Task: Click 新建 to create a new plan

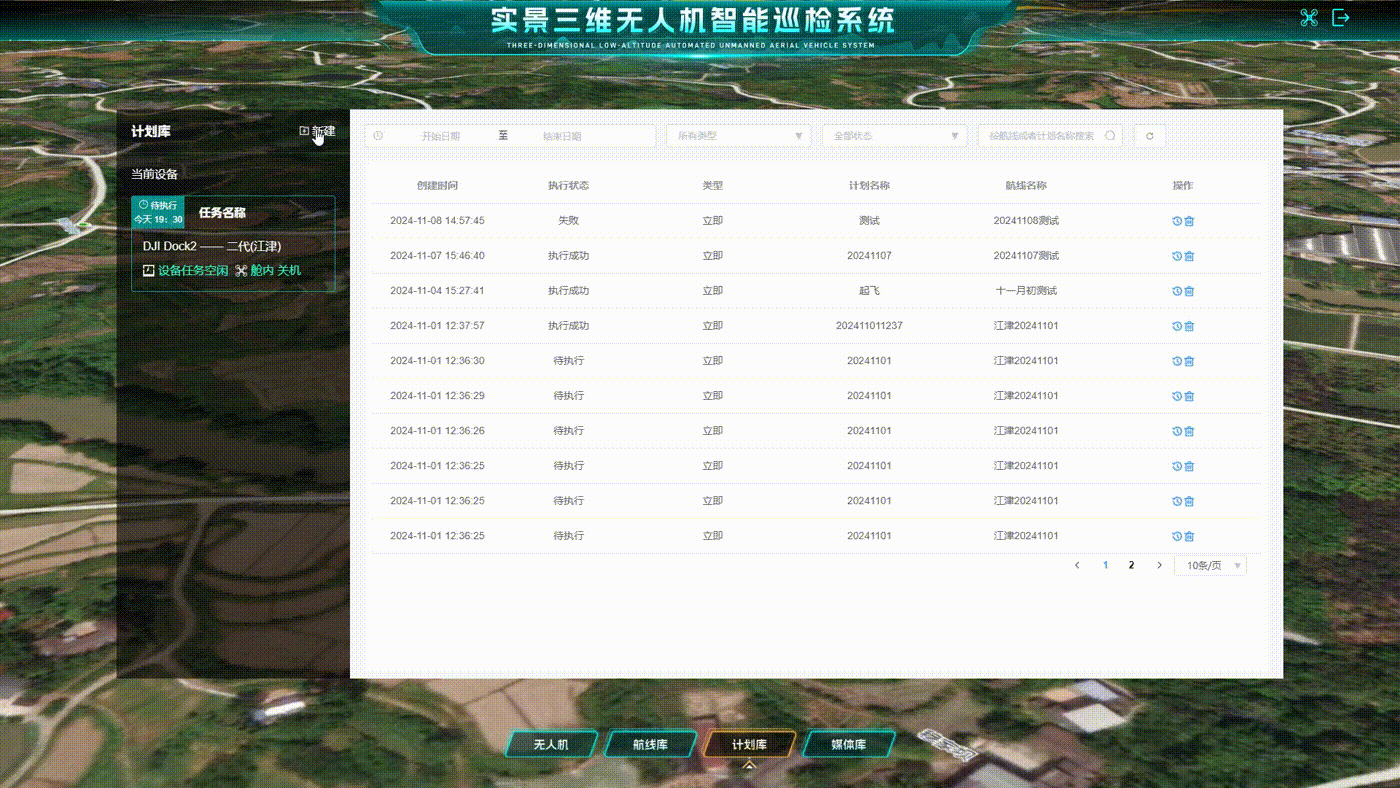Action: [x=317, y=131]
